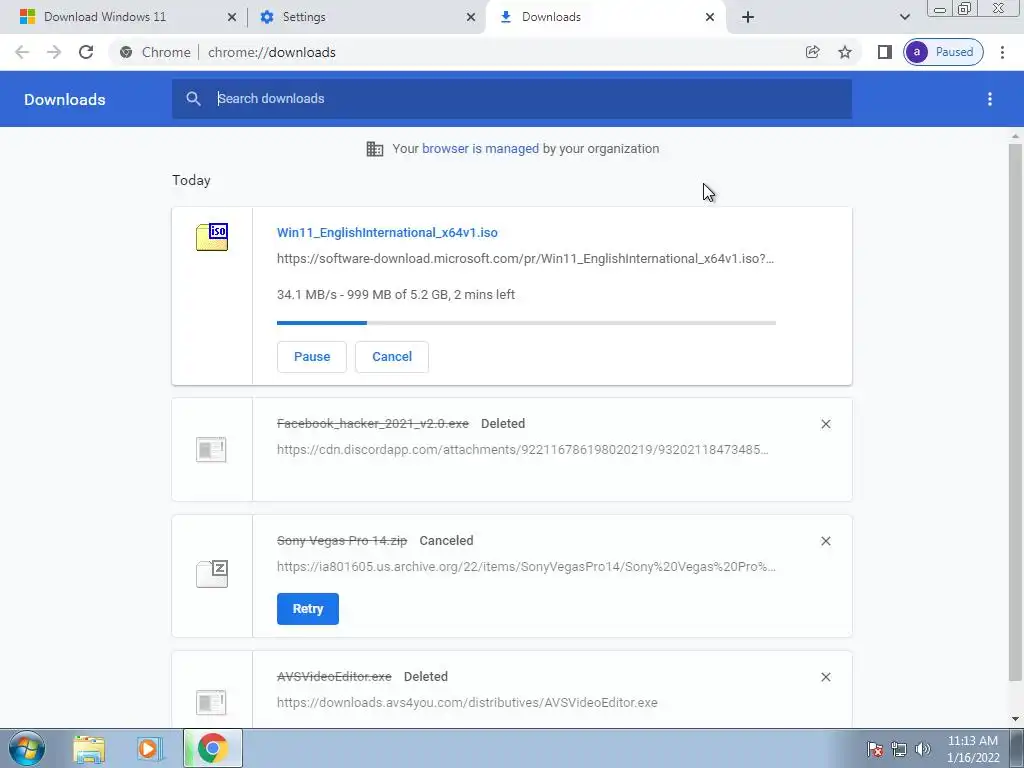The width and height of the screenshot is (1024, 768).
Task: Cancel the Win11 ISO download
Action: pyautogui.click(x=392, y=357)
